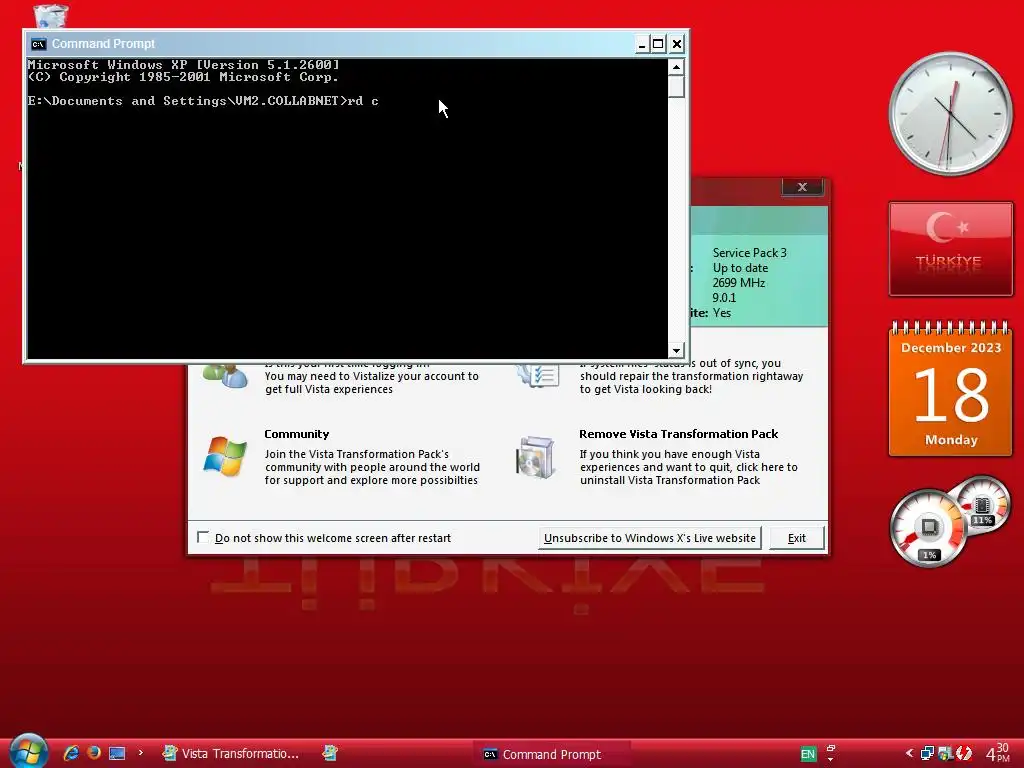The width and height of the screenshot is (1024, 768).
Task: Close the Command Prompt window
Action: (x=677, y=44)
